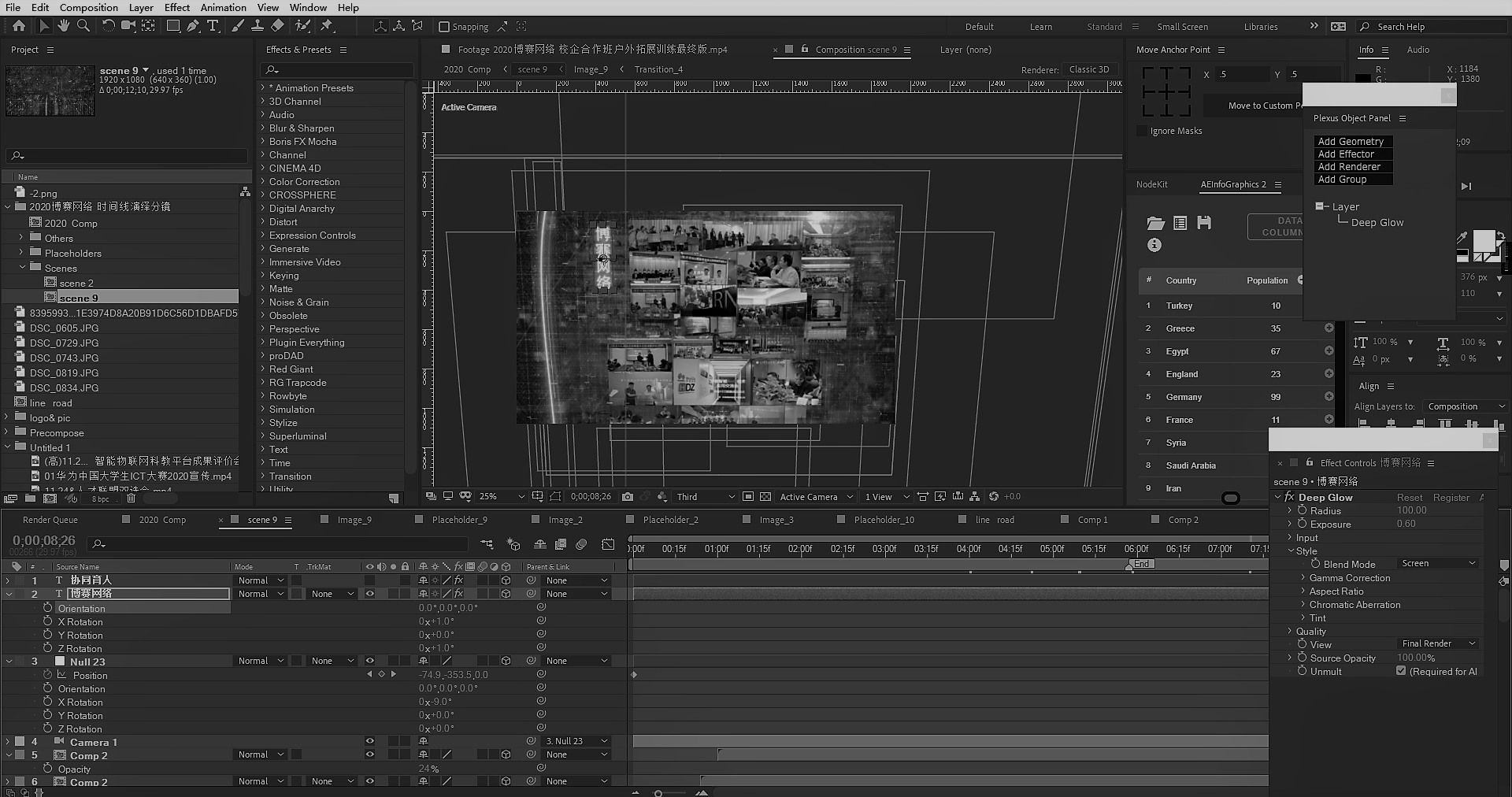Image resolution: width=1512 pixels, height=797 pixels.
Task: Select the Horizontal Type tool
Action: coord(213,26)
